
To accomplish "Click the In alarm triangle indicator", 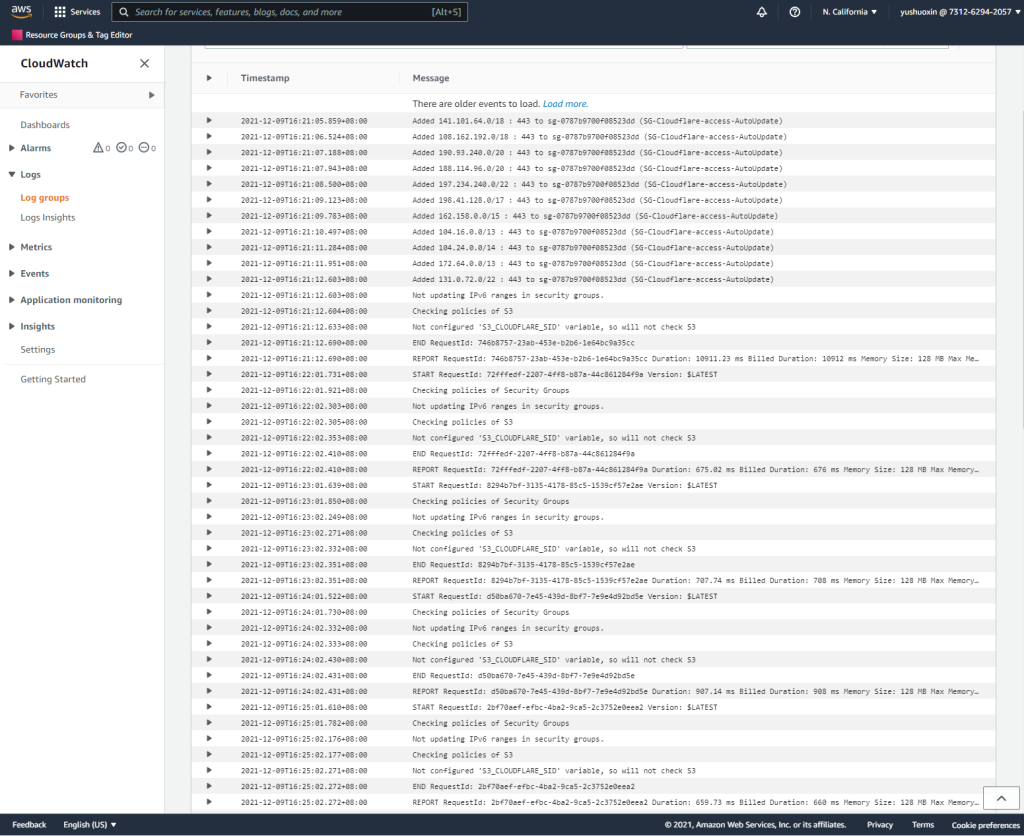I will (x=98, y=148).
